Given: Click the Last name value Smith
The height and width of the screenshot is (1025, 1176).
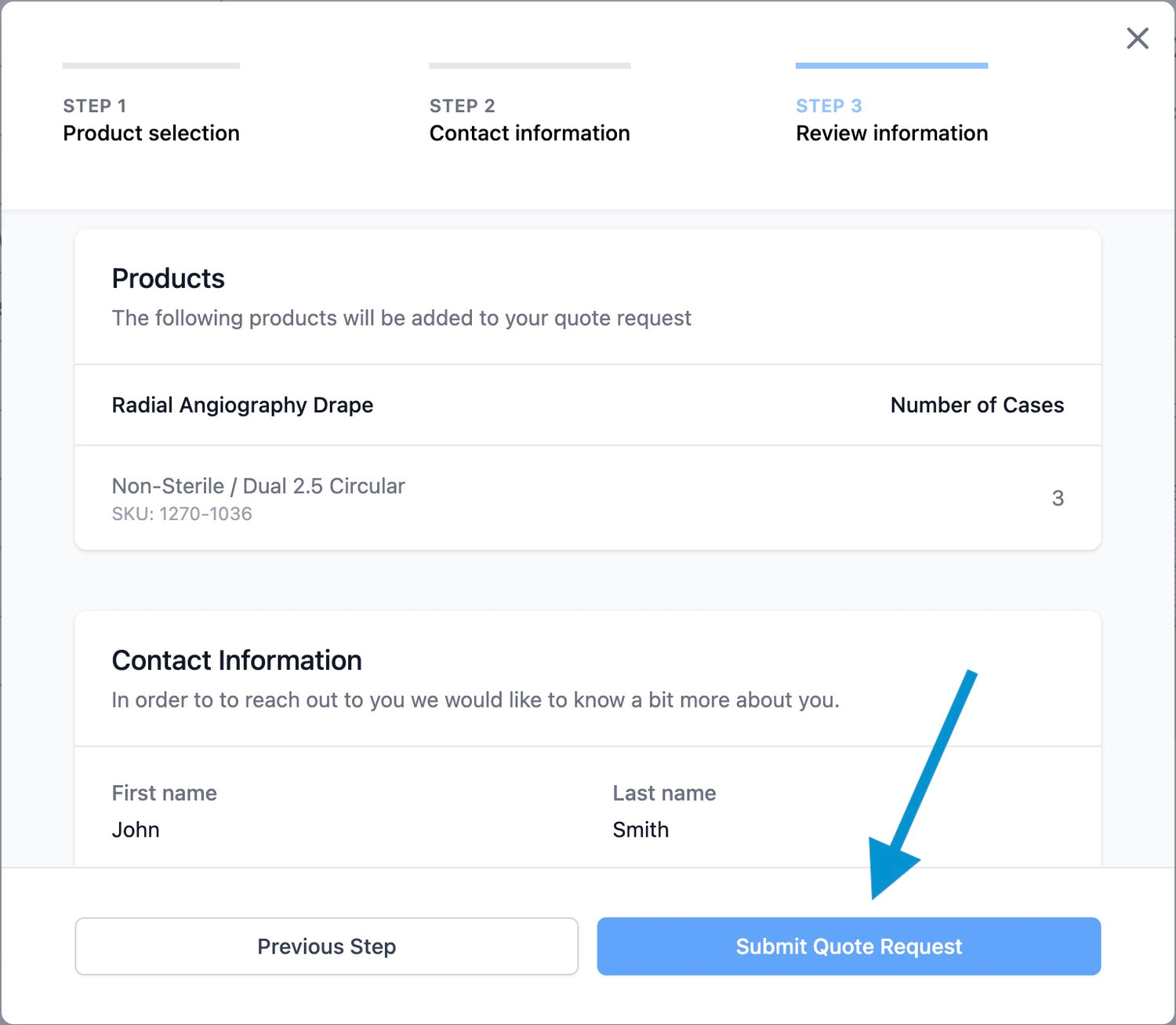Looking at the screenshot, I should [x=641, y=830].
